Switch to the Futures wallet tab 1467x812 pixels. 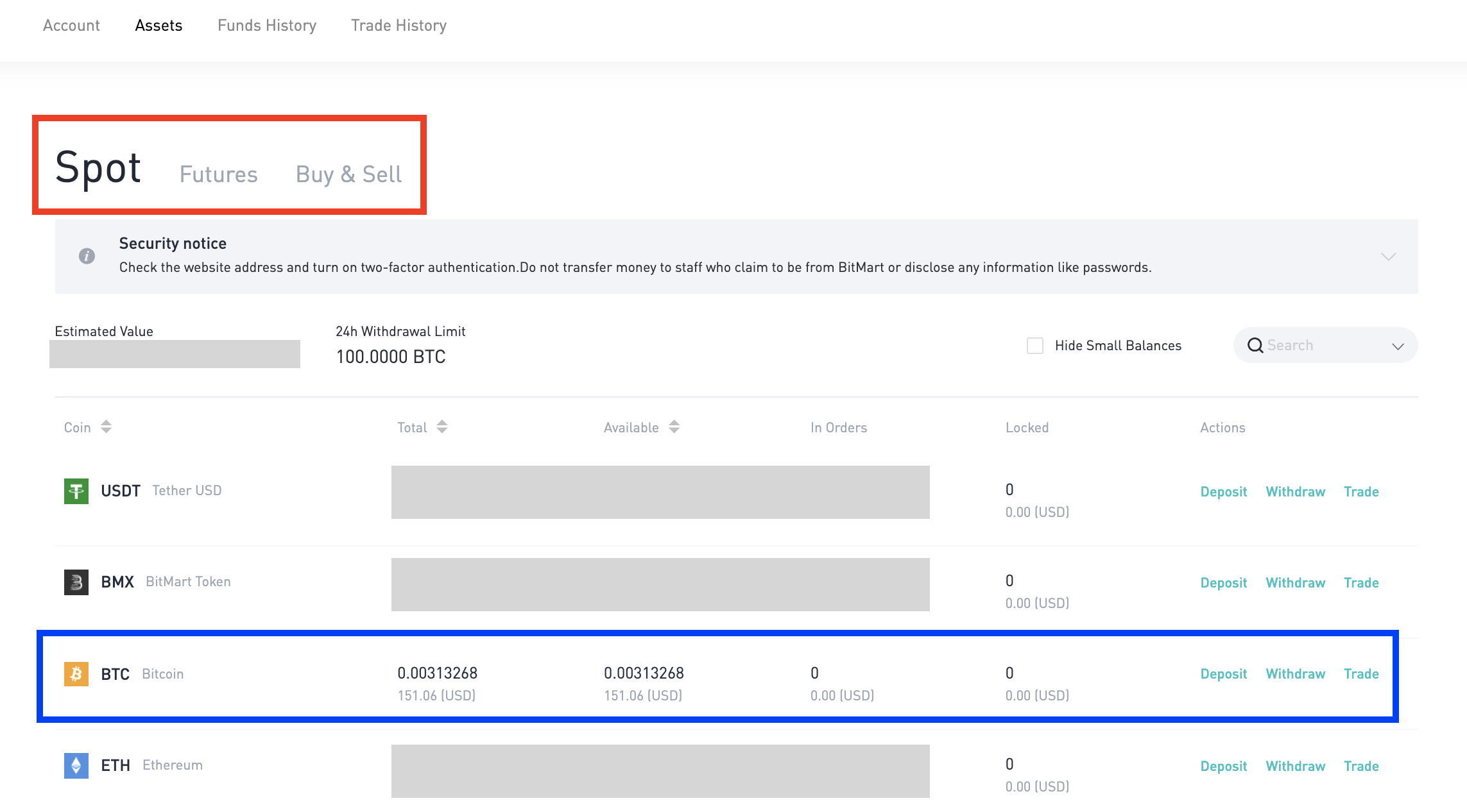pyautogui.click(x=218, y=174)
